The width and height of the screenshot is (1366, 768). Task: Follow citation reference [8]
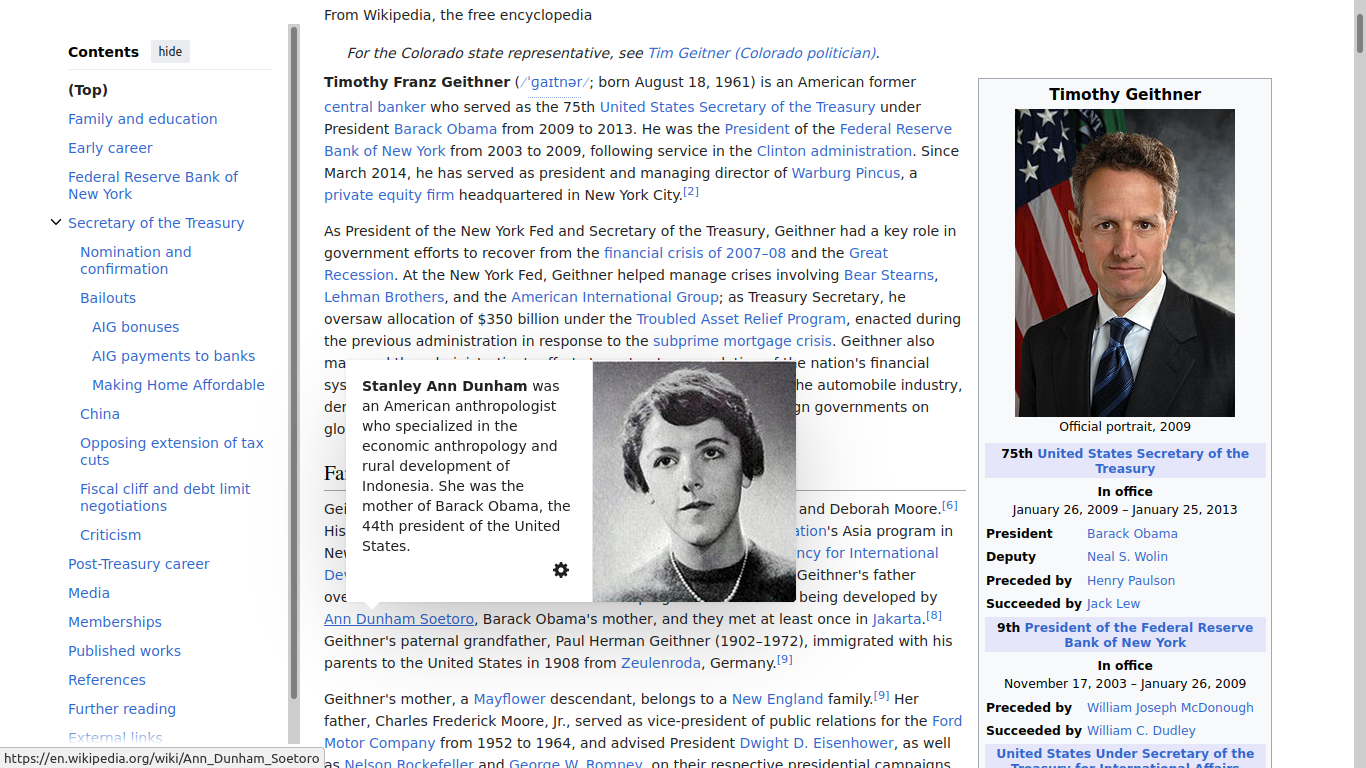[x=934, y=615]
